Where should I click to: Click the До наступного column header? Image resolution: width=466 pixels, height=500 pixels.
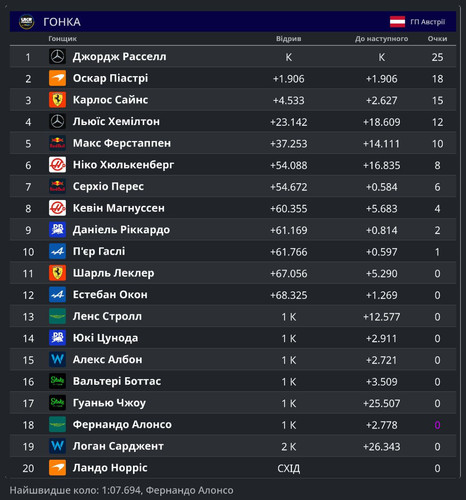(x=381, y=39)
